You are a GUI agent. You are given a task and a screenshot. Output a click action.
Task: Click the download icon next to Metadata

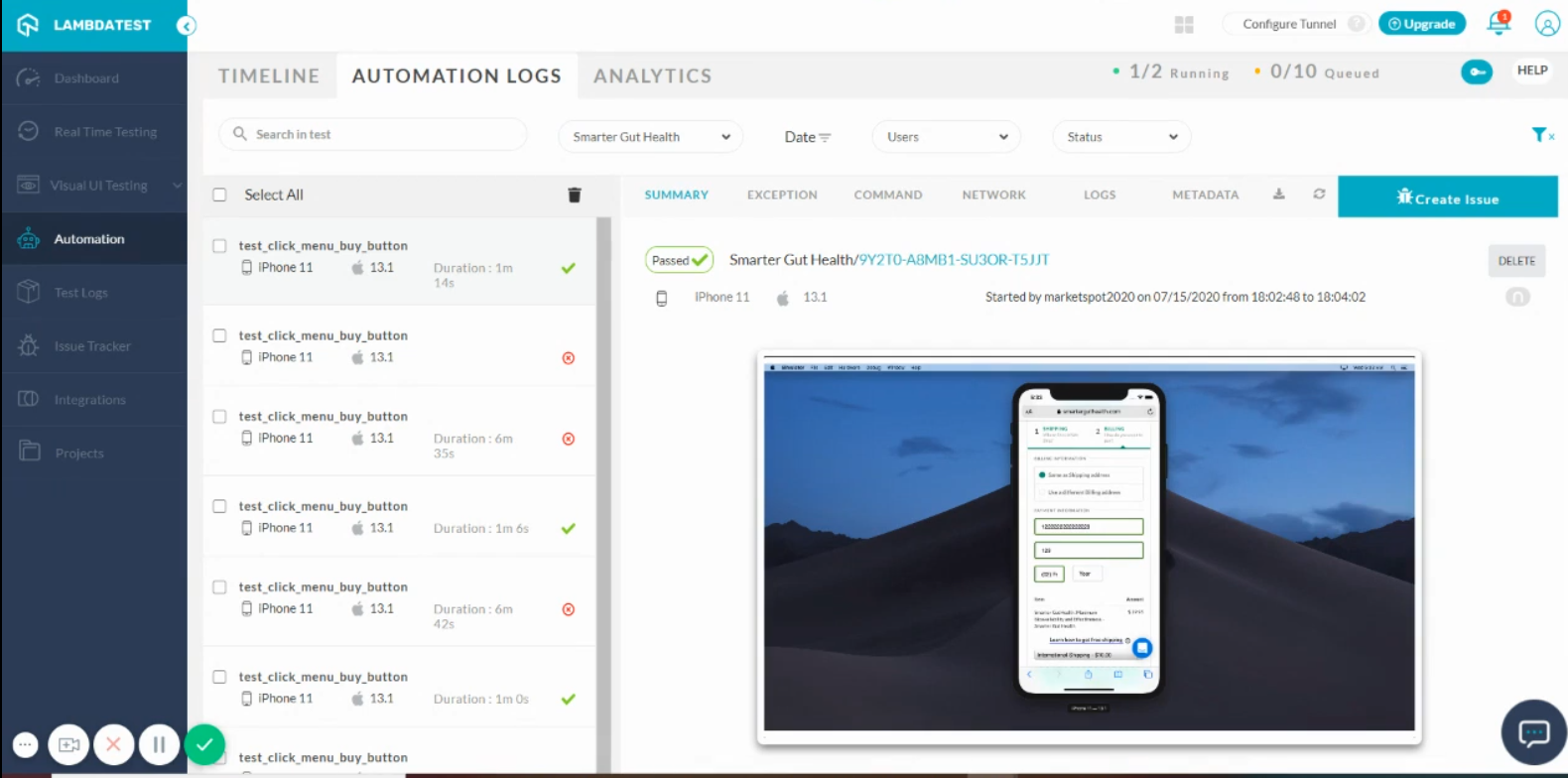click(x=1279, y=194)
